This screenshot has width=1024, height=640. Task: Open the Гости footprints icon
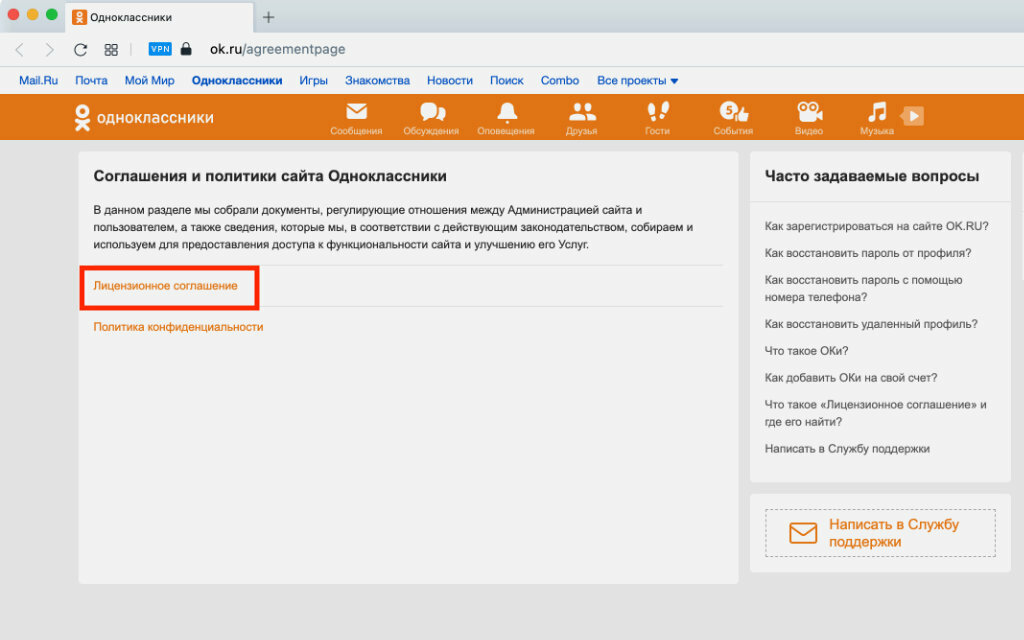click(x=658, y=118)
